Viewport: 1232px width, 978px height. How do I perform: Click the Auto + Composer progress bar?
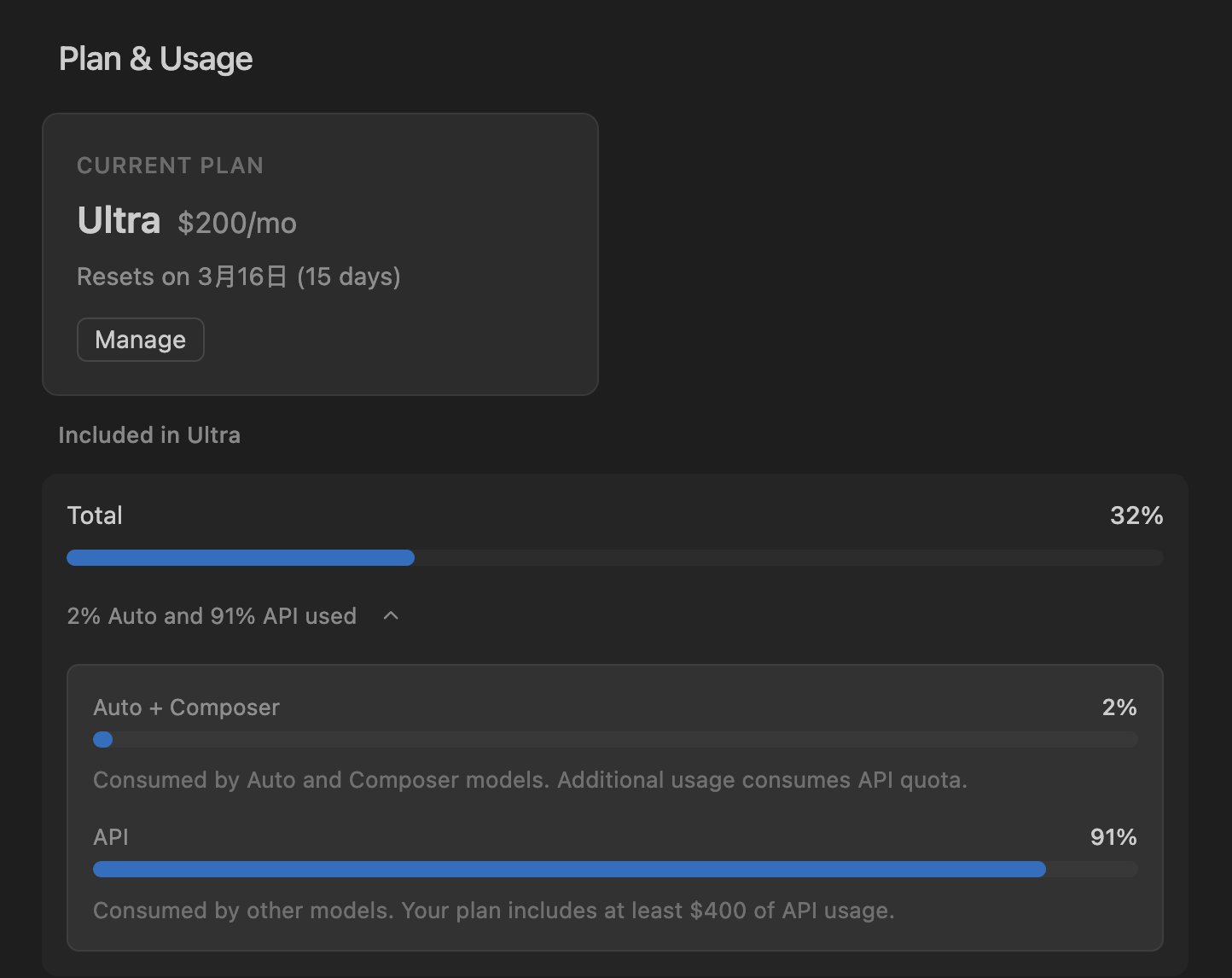click(614, 740)
